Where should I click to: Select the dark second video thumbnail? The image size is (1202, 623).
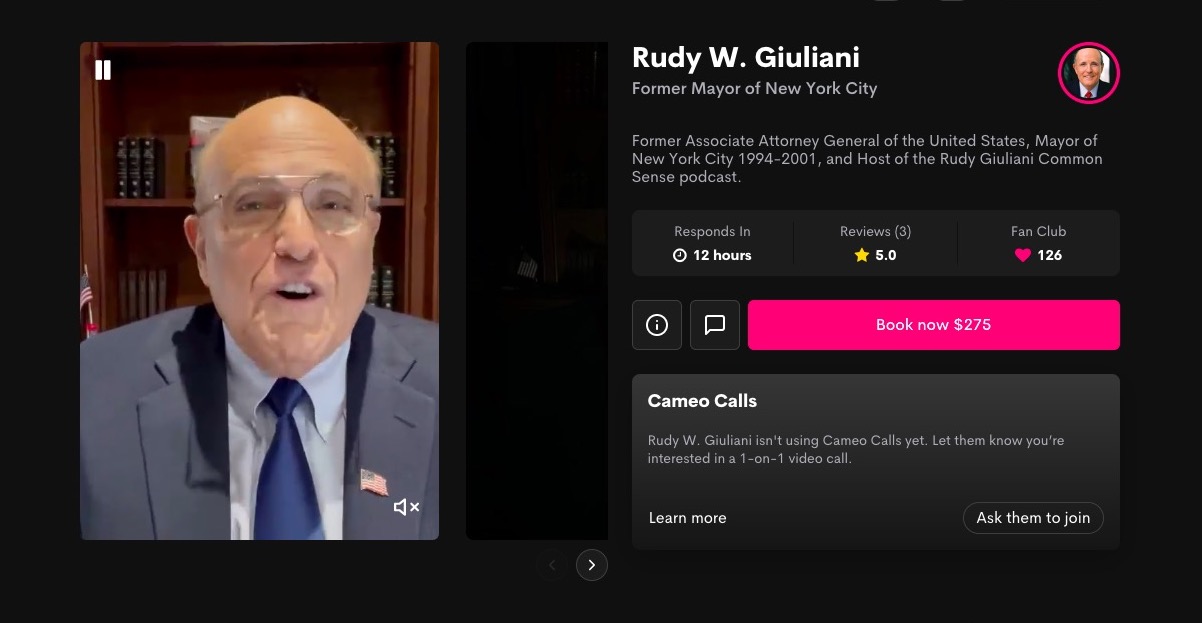coord(537,291)
